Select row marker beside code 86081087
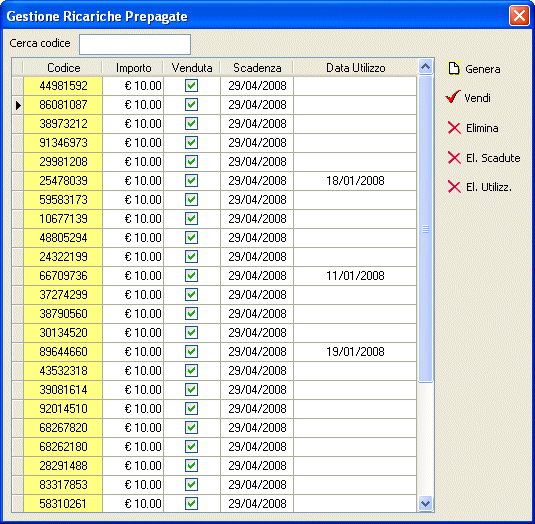This screenshot has height=524, width=535. coord(18,105)
